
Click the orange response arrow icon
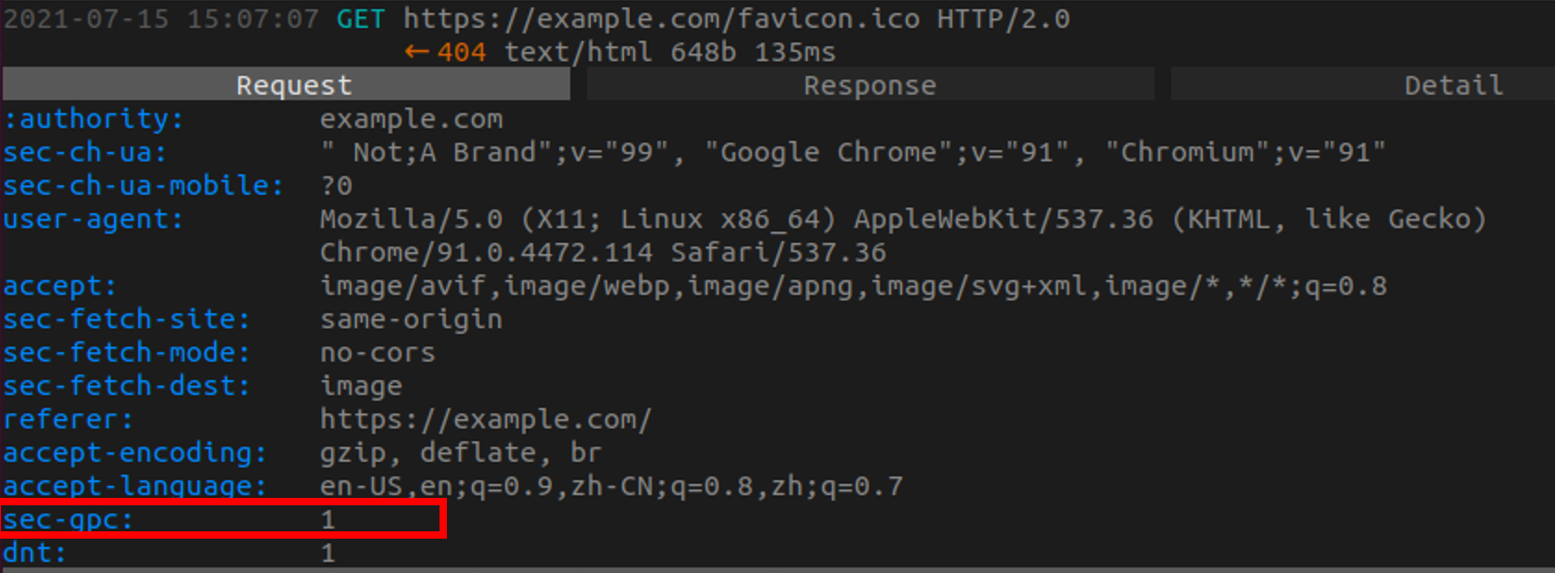point(416,52)
